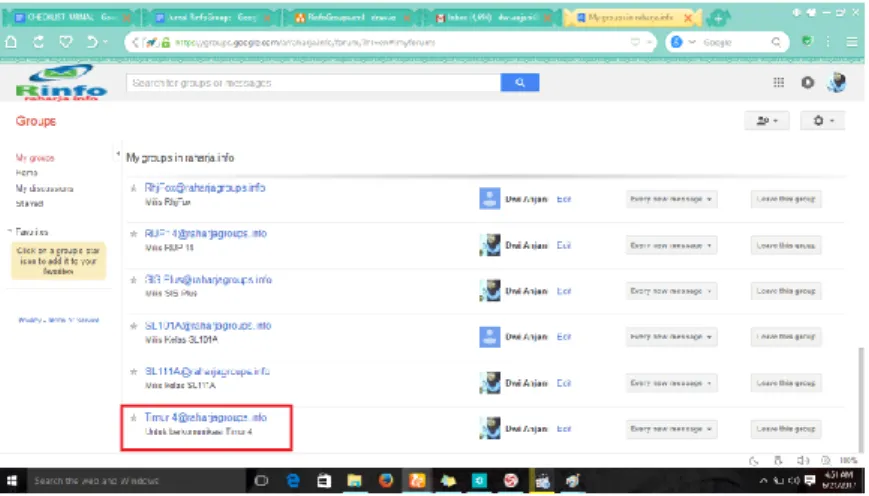This screenshot has height=496, width=869.
Task: Open delivery dropdown for SIS Plus group
Action: [671, 291]
